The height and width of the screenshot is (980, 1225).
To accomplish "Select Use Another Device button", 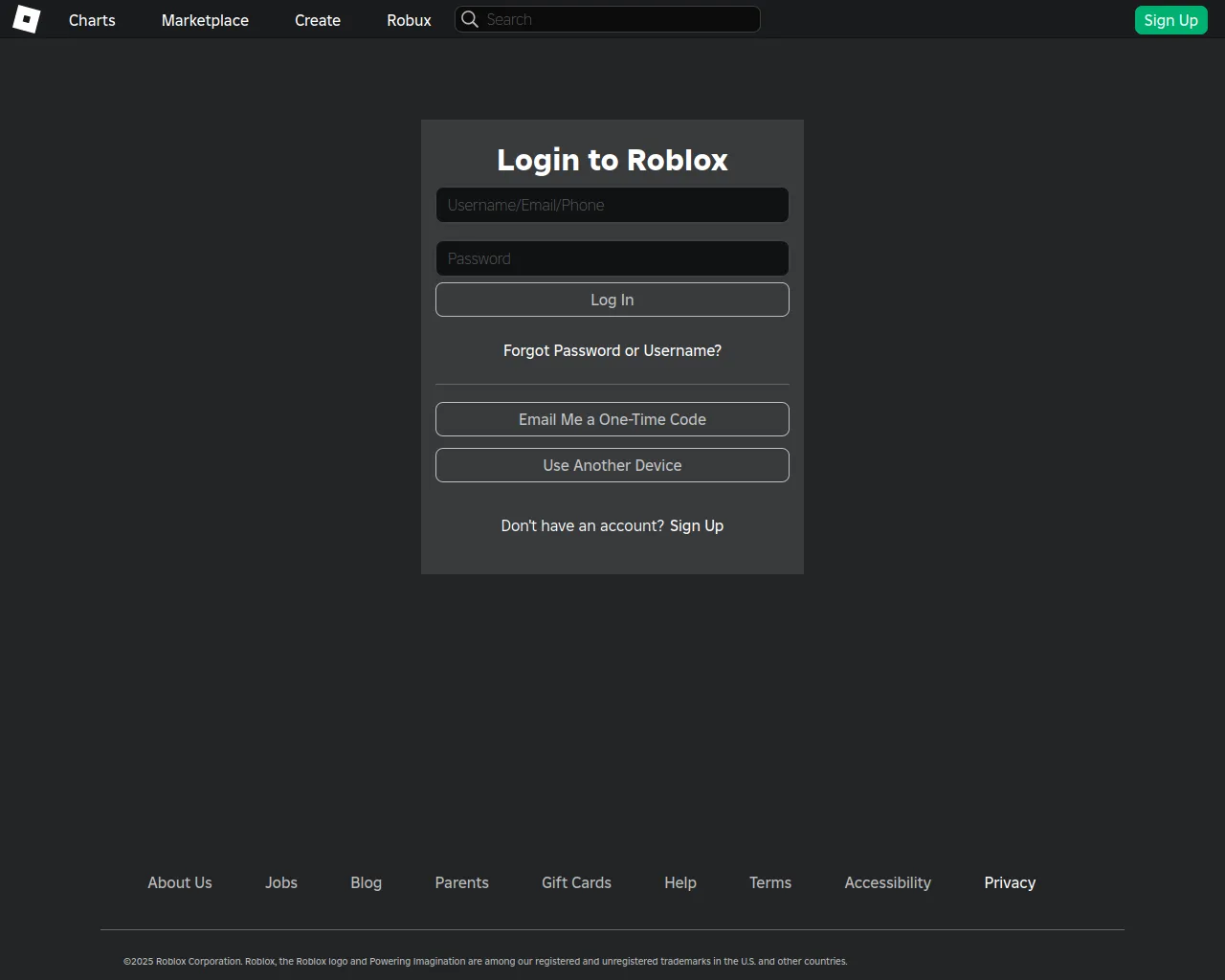I will pyautogui.click(x=612, y=465).
